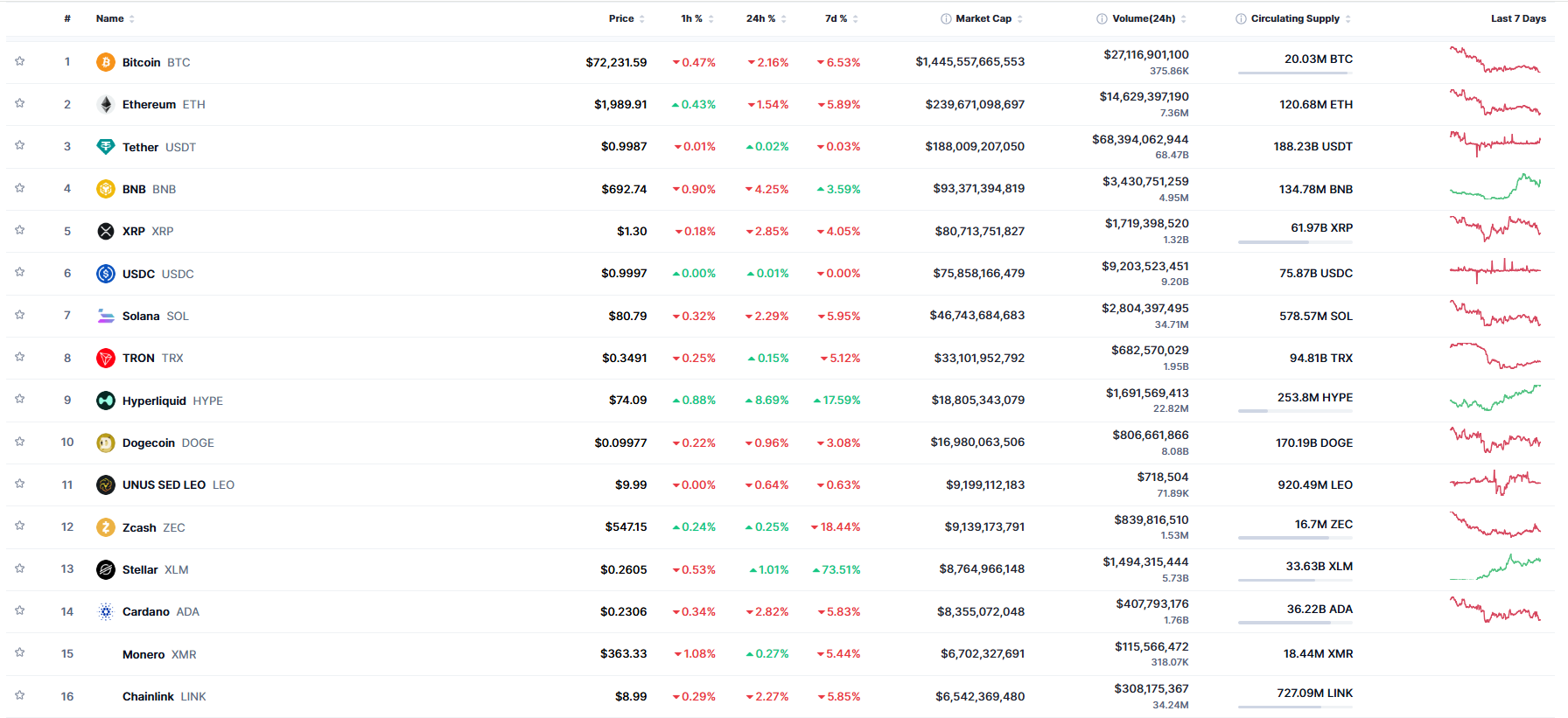Screen dimensions: 1568x718
Task: Open the Cardano ADA coin page
Action: click(160, 611)
